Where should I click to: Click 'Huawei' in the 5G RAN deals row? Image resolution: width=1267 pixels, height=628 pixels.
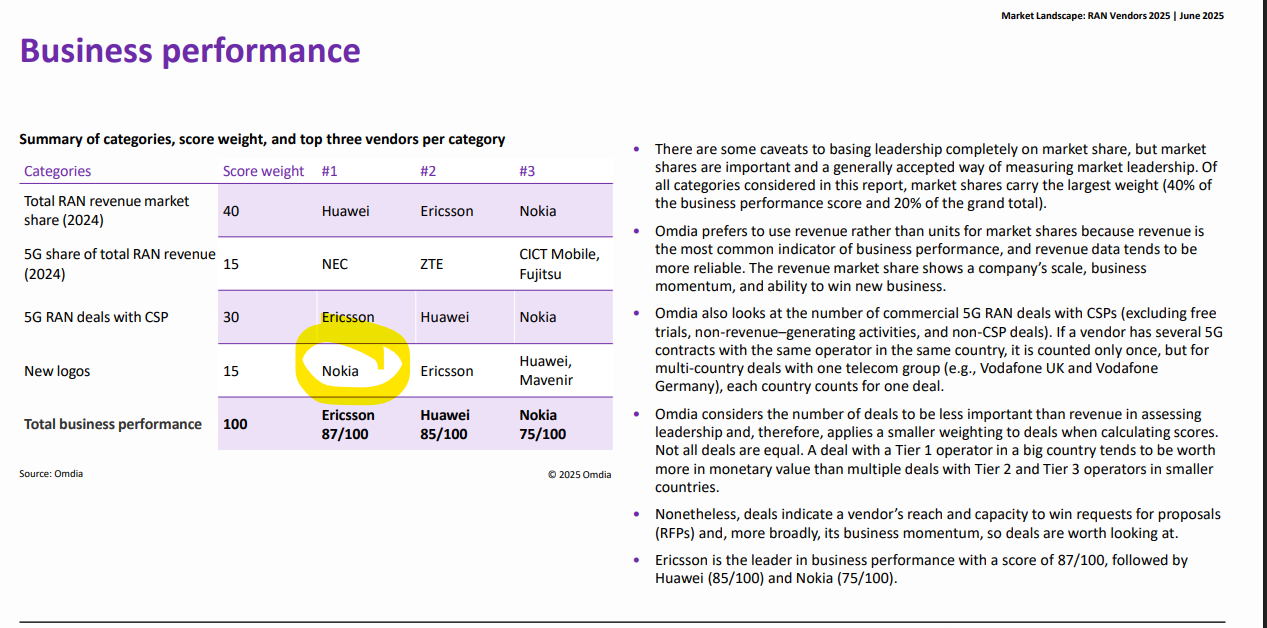click(x=444, y=317)
